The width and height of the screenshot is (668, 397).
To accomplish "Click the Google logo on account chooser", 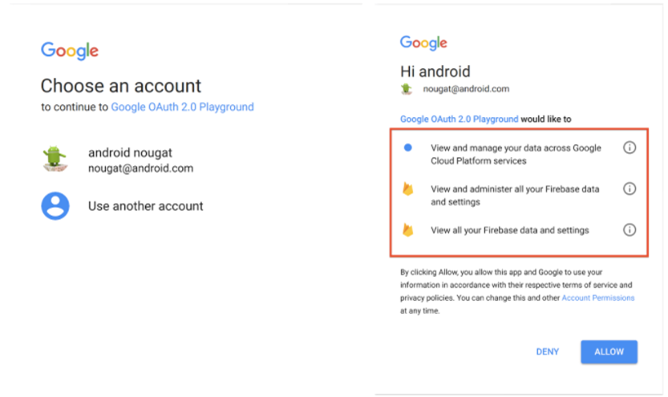I will tap(69, 51).
